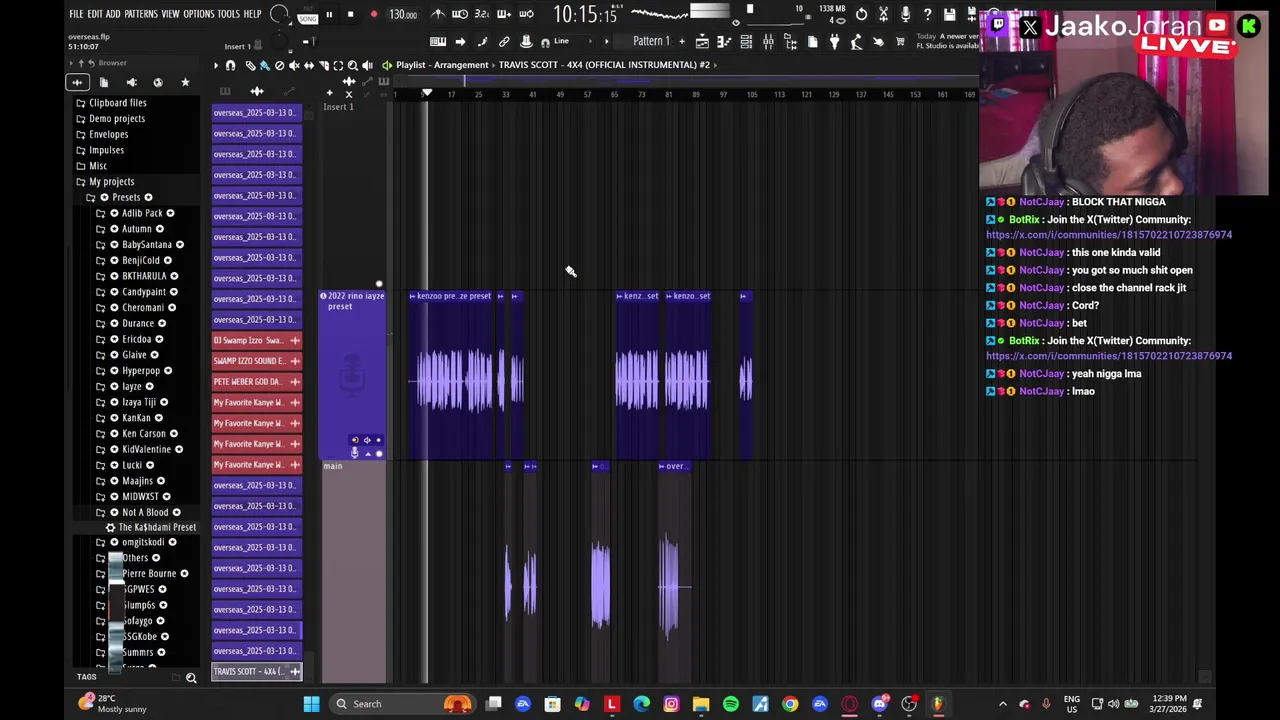The width and height of the screenshot is (1280, 720).
Task: Open the piano roll view icon
Action: 724,41
